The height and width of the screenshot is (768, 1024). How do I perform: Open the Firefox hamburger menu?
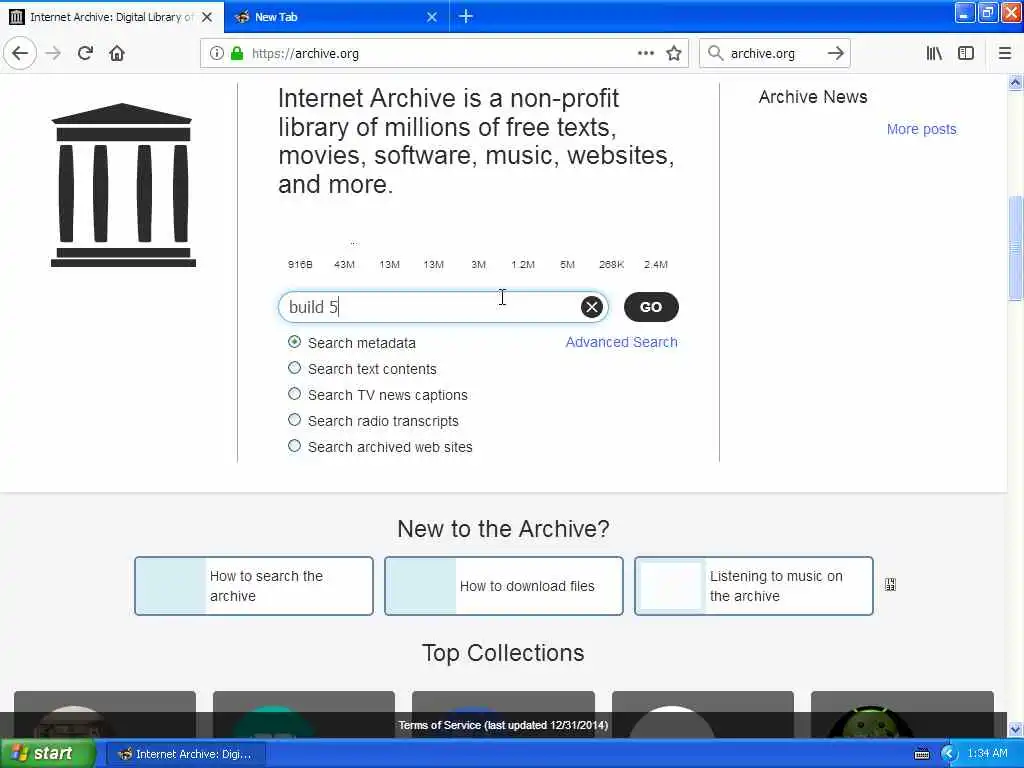coord(1004,53)
